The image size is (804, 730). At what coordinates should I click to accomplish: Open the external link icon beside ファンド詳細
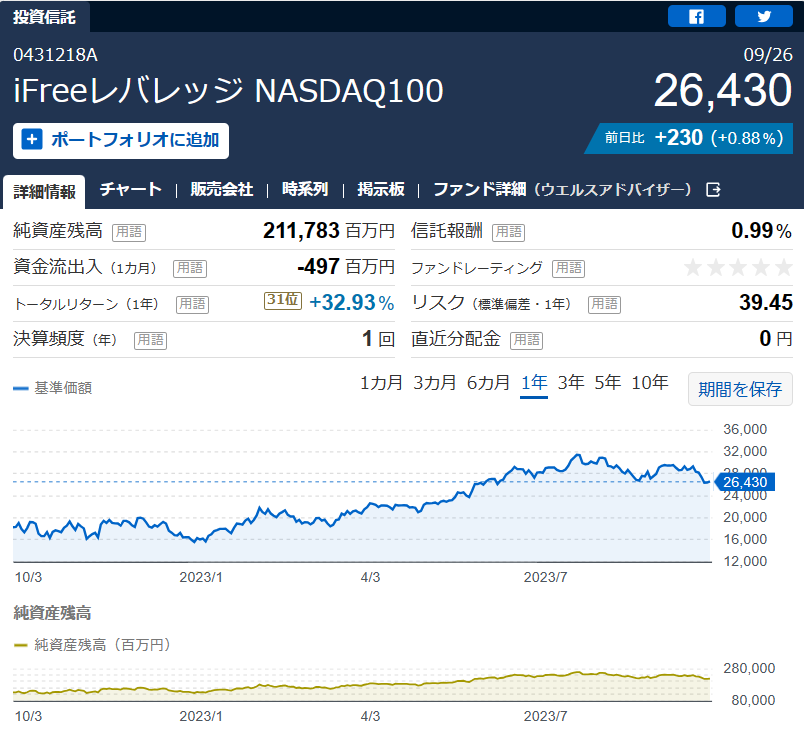[x=713, y=190]
